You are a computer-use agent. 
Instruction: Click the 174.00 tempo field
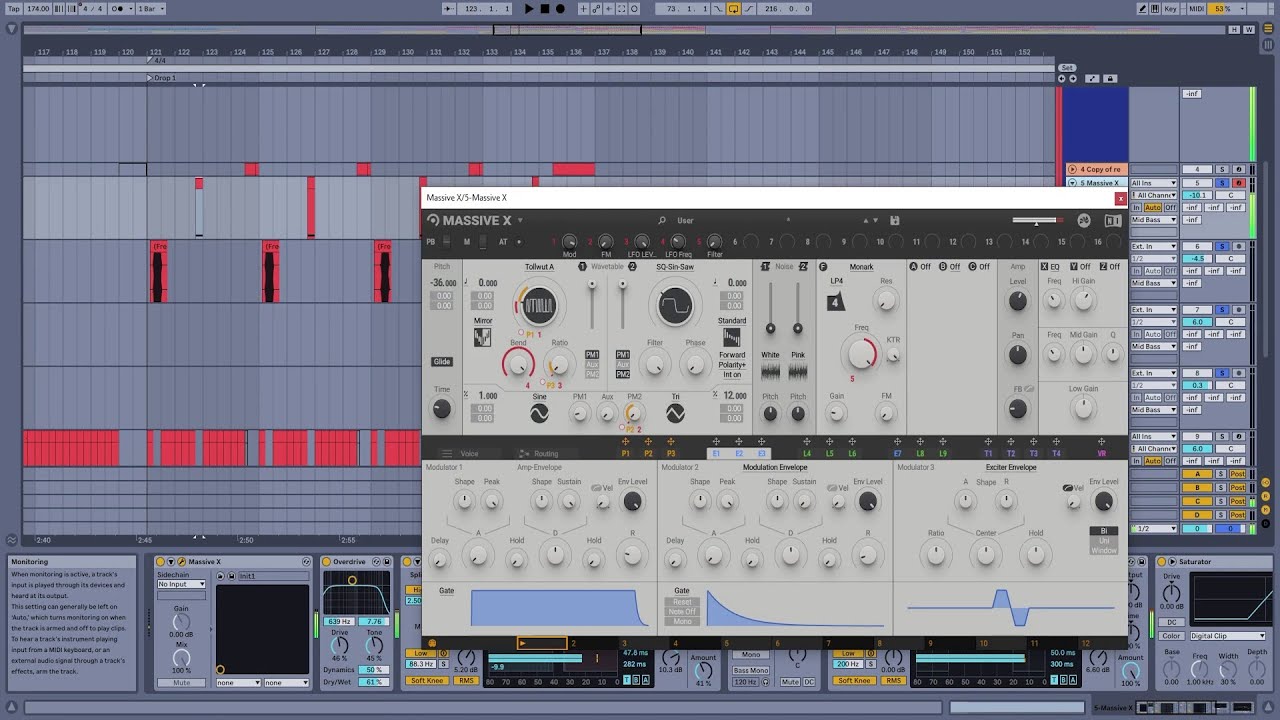[38, 9]
